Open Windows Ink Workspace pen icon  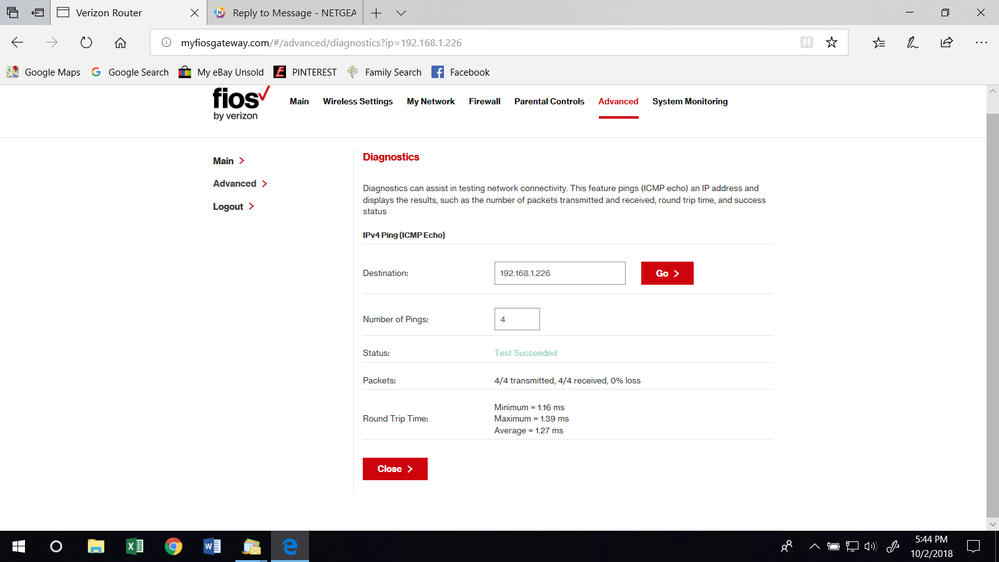pyautogui.click(x=893, y=546)
